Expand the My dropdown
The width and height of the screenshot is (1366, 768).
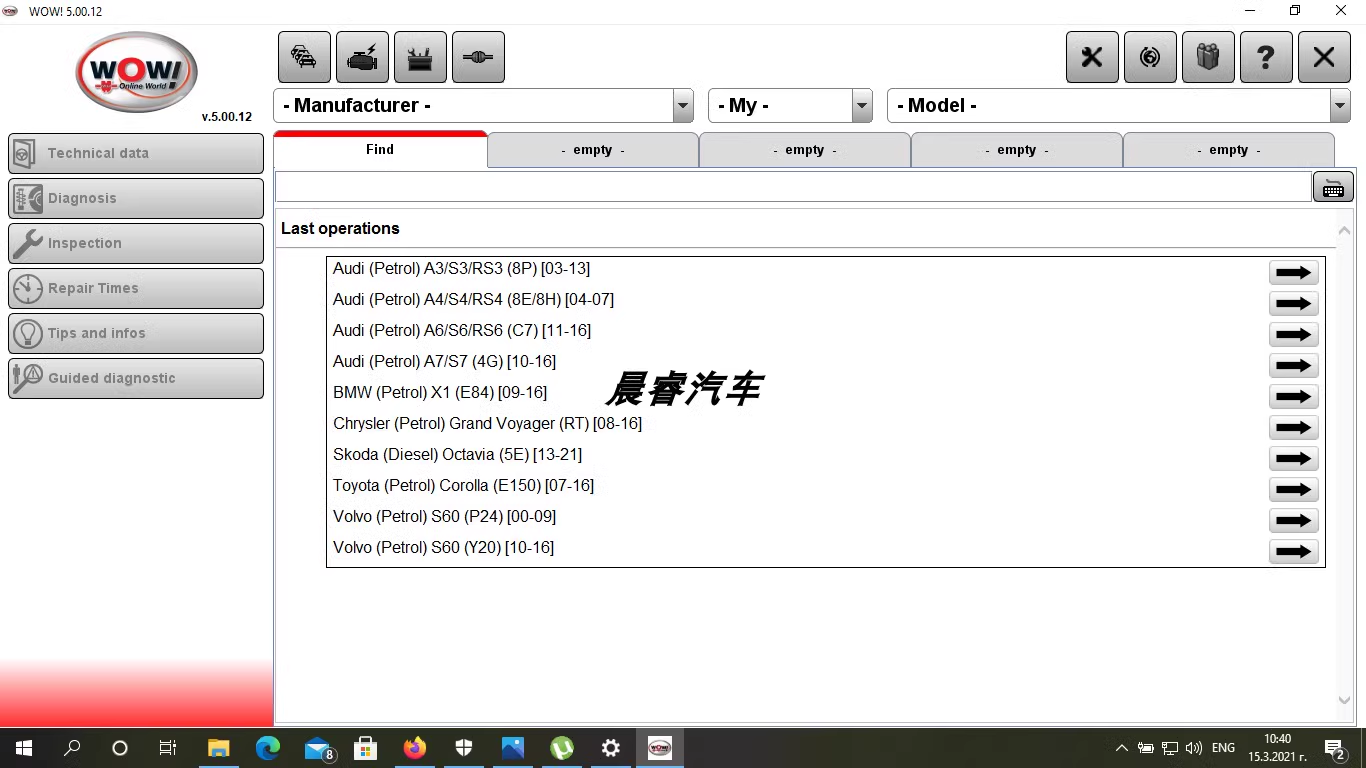[x=862, y=106]
